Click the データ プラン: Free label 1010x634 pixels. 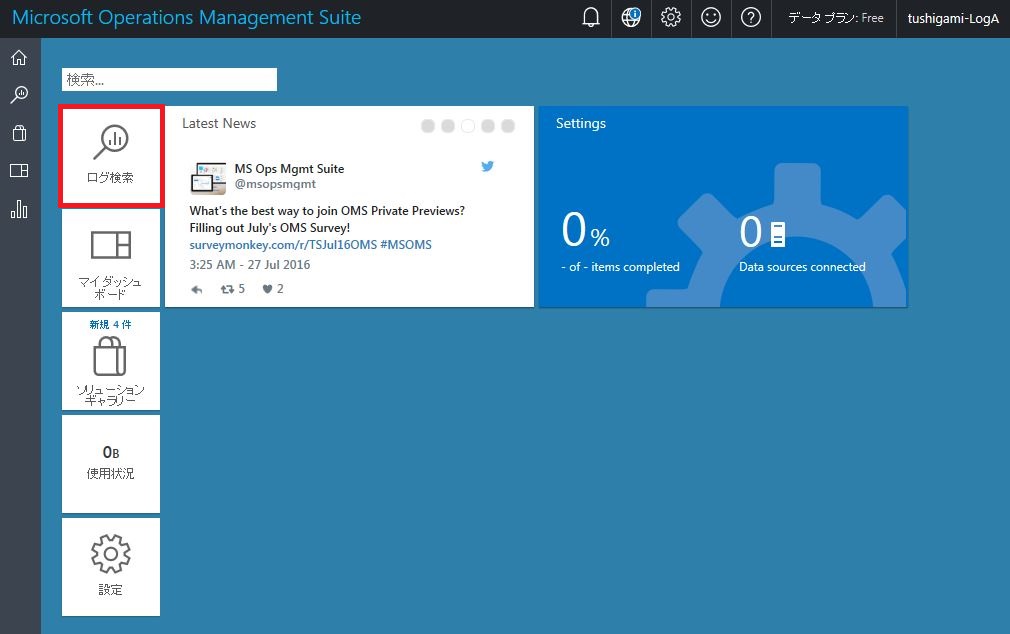point(835,18)
